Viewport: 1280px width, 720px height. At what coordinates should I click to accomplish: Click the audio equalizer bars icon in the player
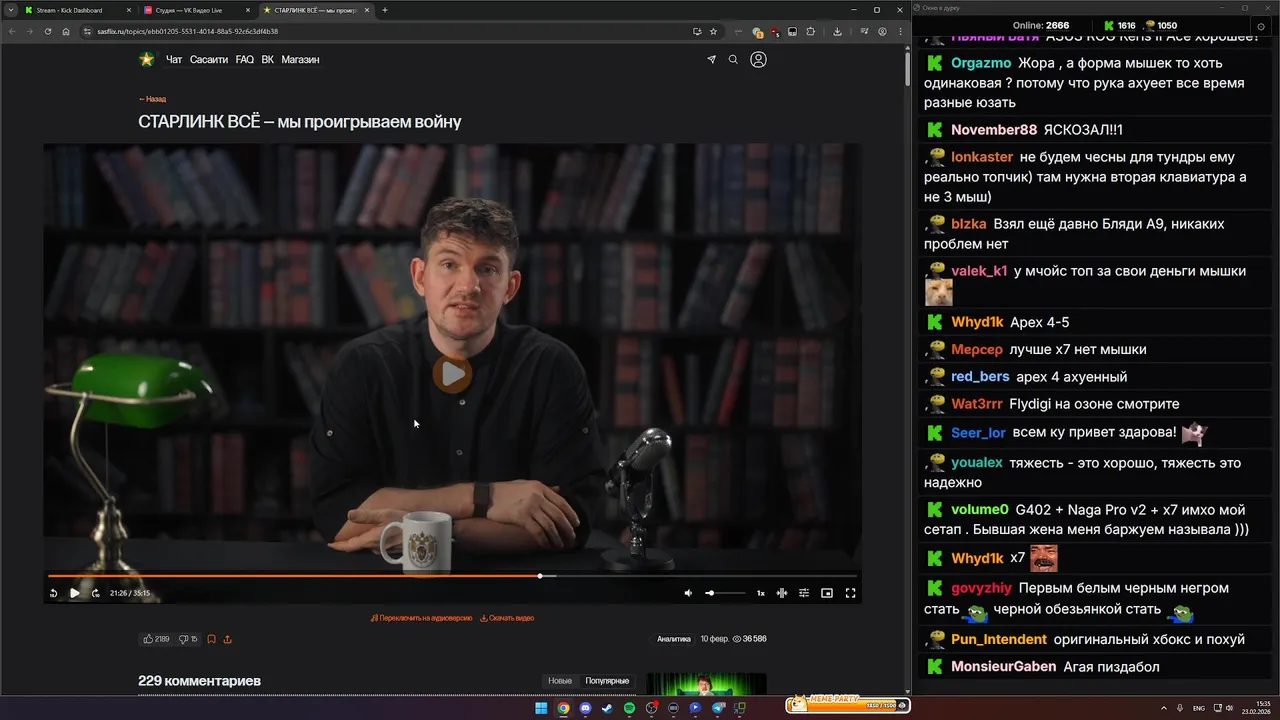(782, 593)
